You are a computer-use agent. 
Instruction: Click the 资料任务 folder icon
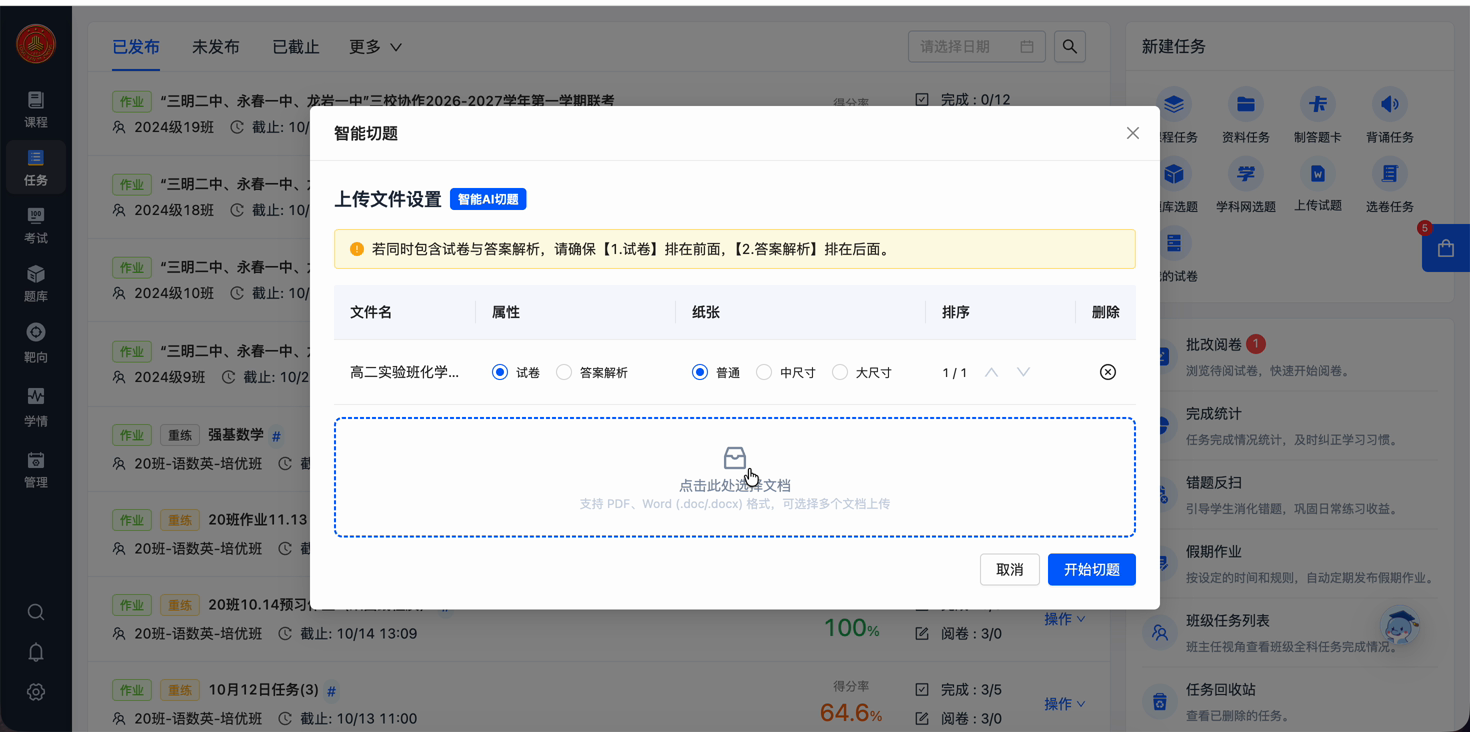click(x=1245, y=104)
